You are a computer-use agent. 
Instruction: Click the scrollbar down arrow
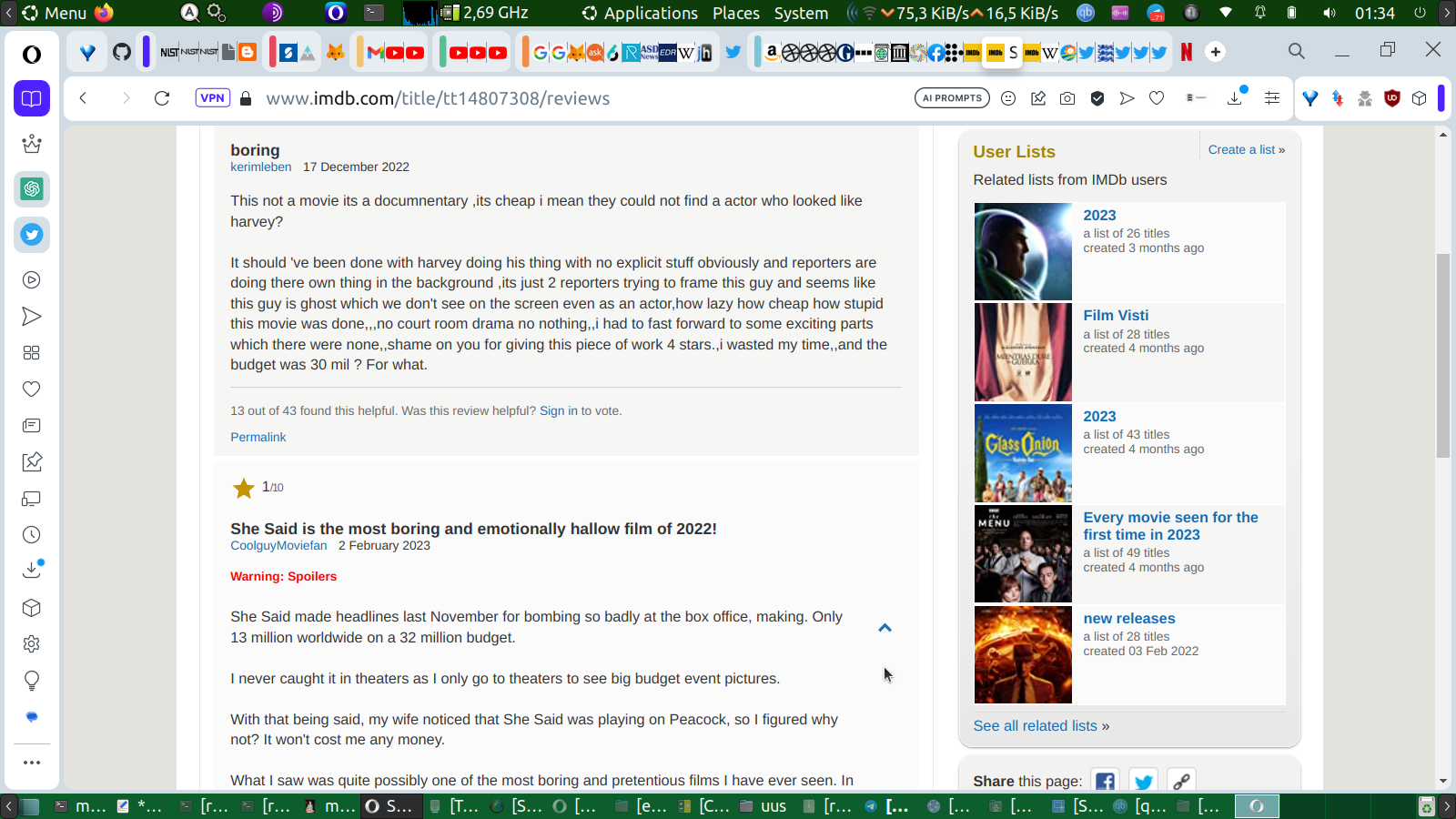[1442, 781]
